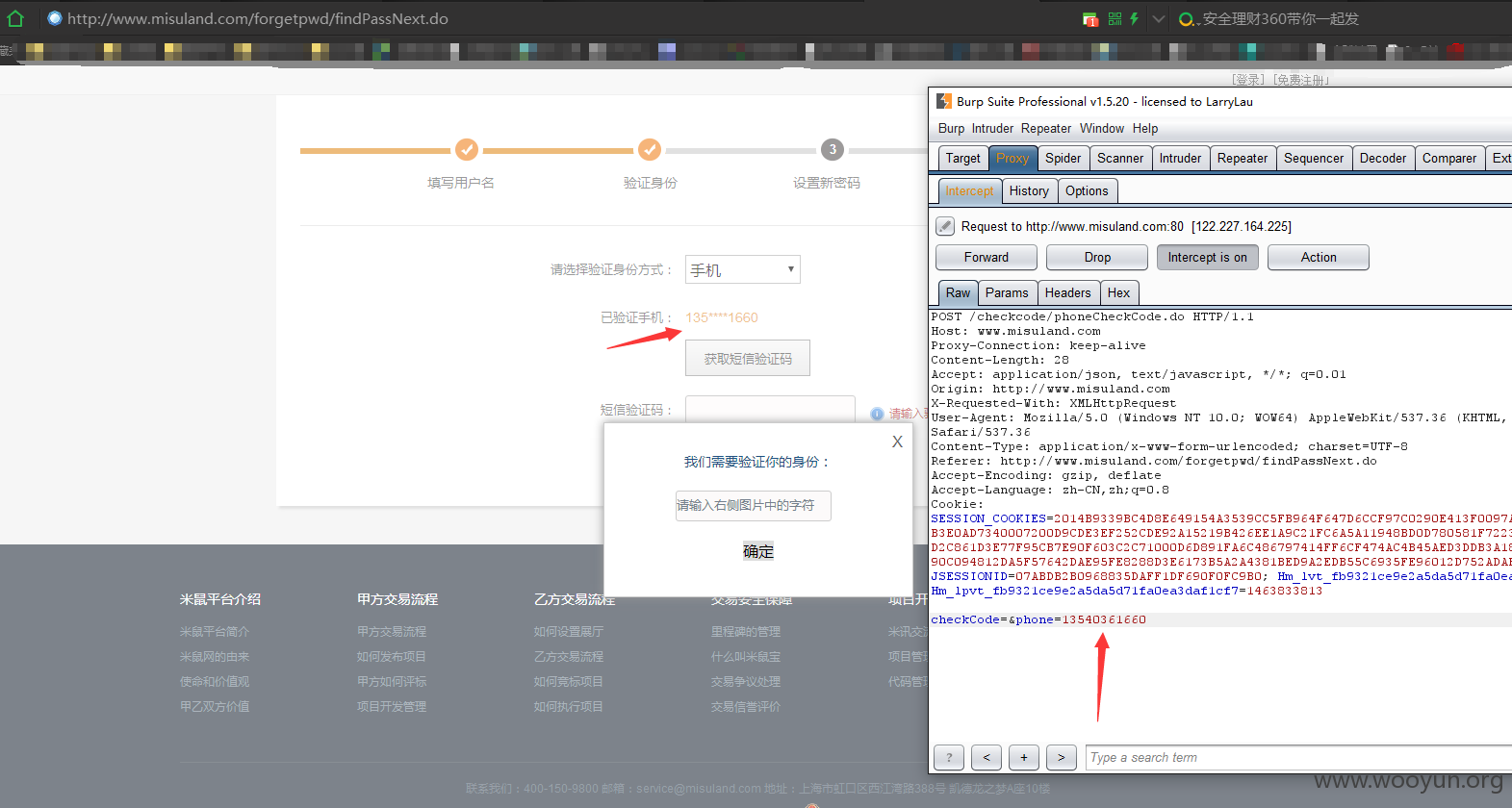Click the site security icon before URL

[55, 18]
